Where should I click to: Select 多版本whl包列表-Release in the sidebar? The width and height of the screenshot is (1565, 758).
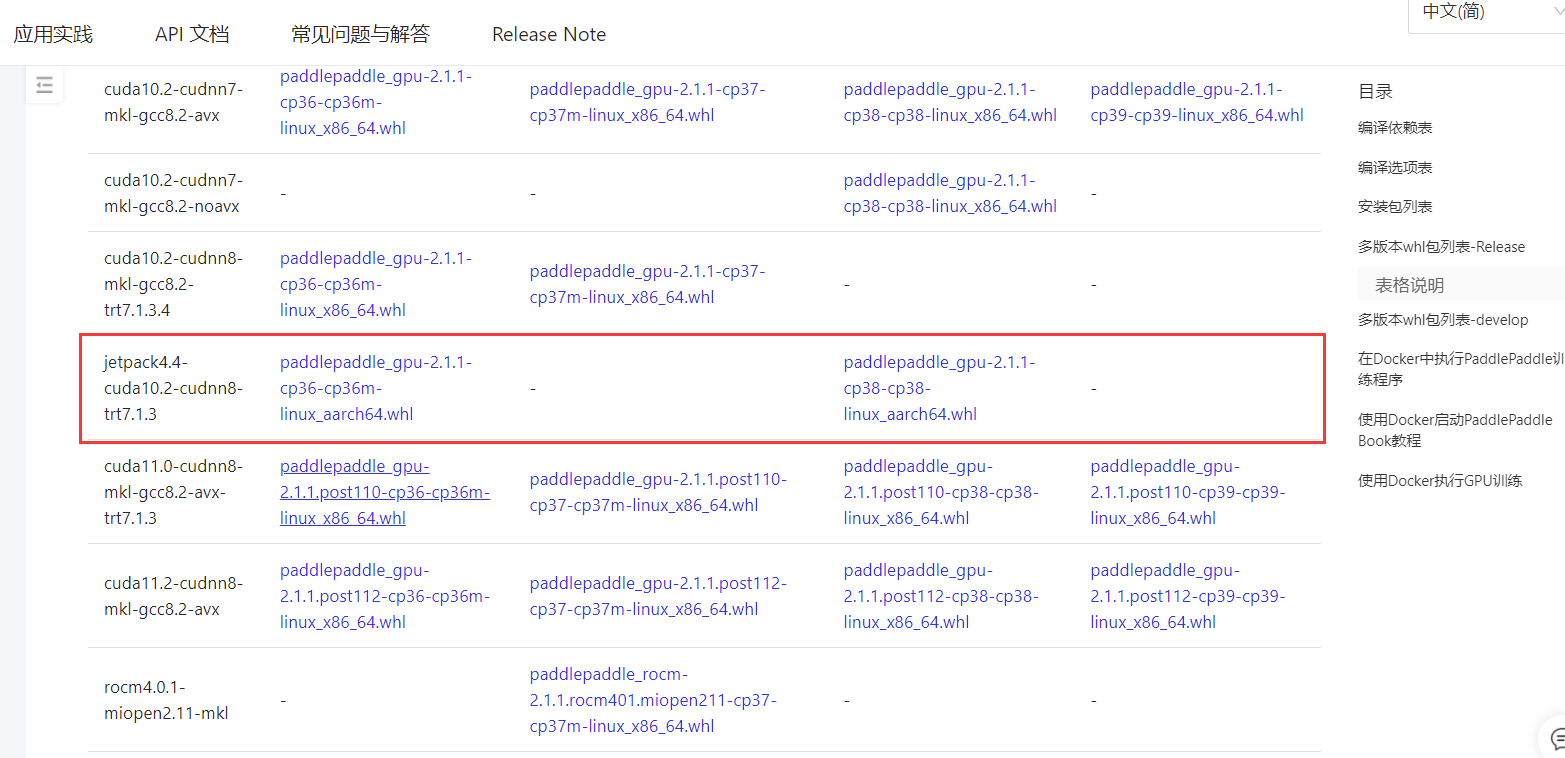(1441, 245)
